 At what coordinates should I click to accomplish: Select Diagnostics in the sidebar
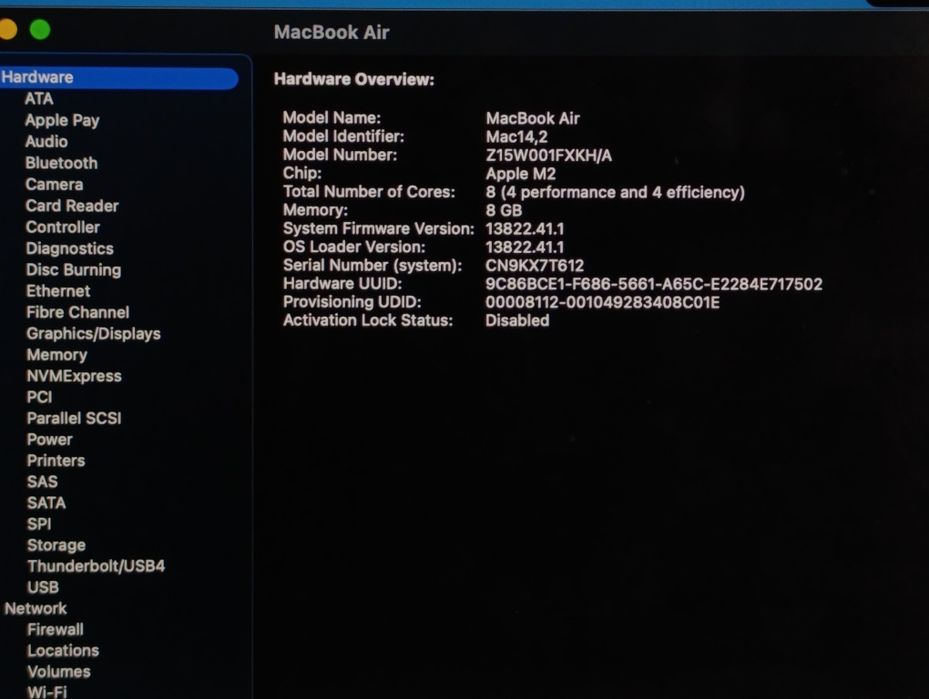tap(70, 248)
